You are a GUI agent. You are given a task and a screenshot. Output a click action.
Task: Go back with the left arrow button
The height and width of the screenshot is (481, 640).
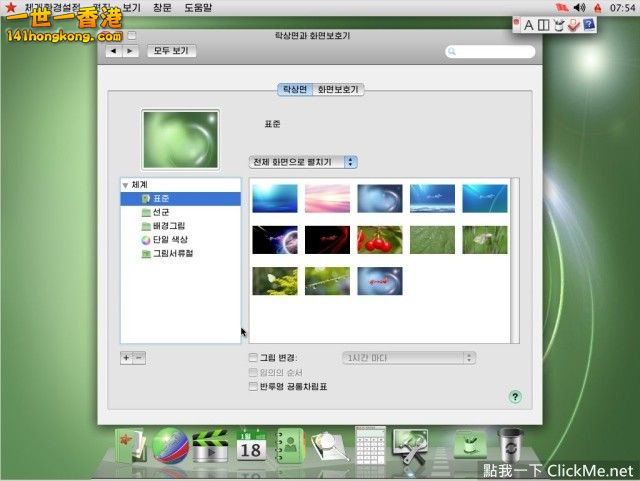(114, 51)
